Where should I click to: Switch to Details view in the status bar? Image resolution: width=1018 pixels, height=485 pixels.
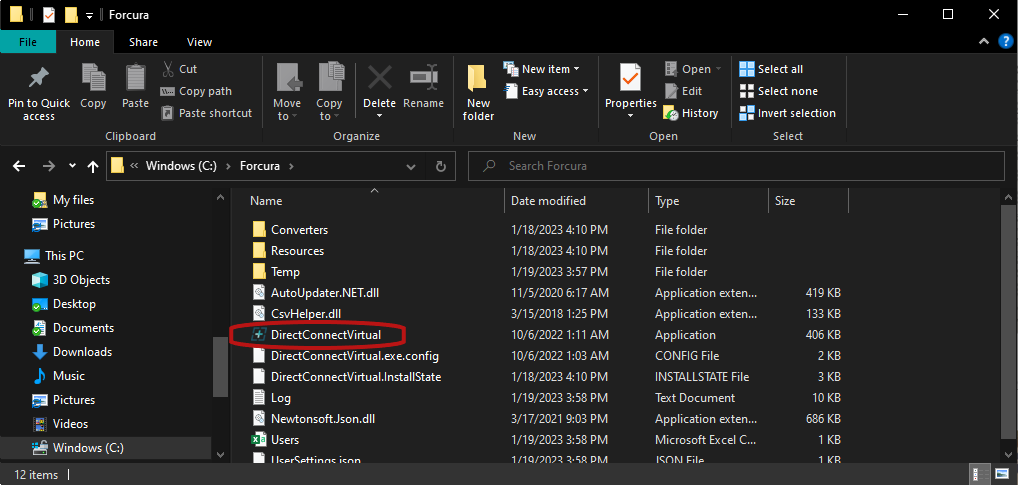coord(979,473)
